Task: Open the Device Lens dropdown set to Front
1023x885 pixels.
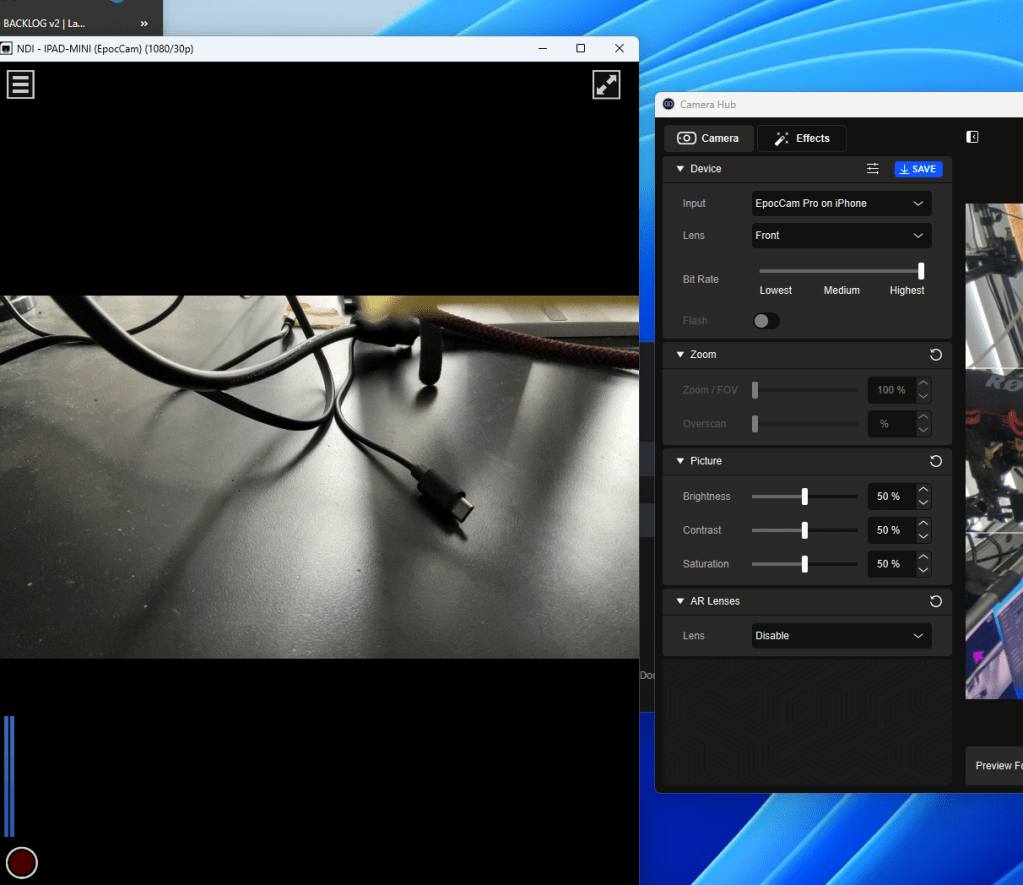Action: coord(841,236)
